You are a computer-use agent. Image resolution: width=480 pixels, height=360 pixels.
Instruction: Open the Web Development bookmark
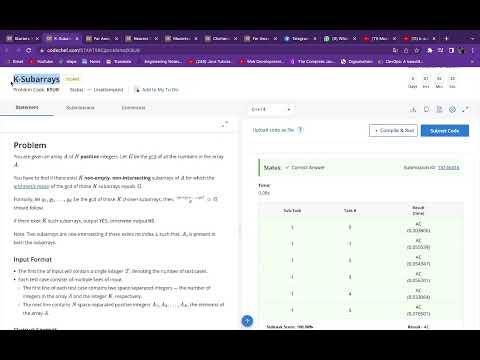263,62
